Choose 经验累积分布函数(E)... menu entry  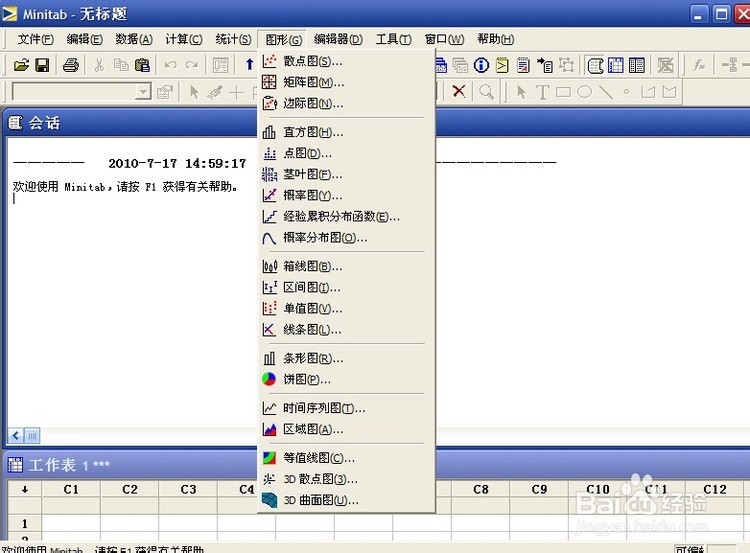(x=346, y=216)
